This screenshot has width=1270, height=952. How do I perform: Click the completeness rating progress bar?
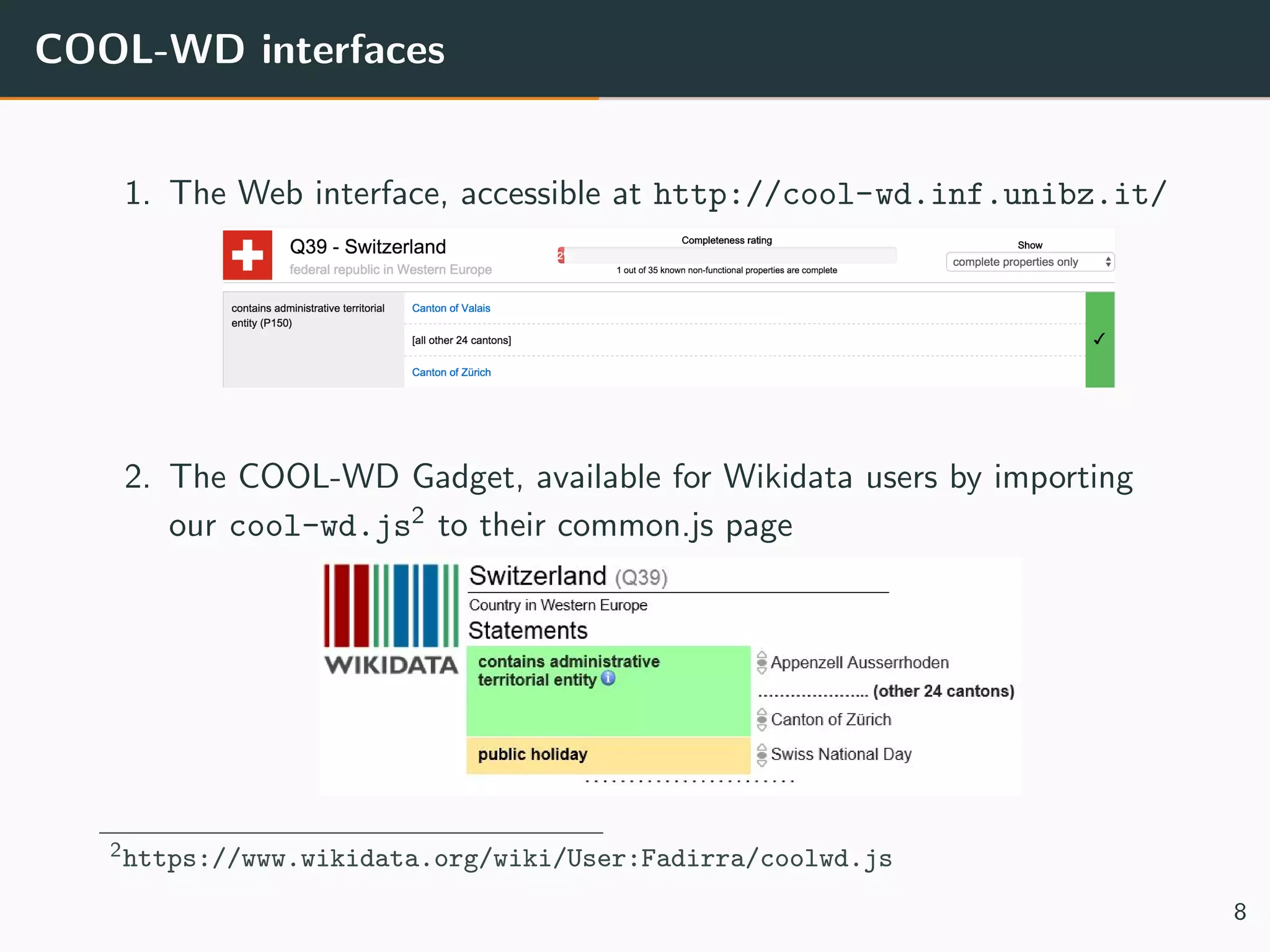[727, 255]
